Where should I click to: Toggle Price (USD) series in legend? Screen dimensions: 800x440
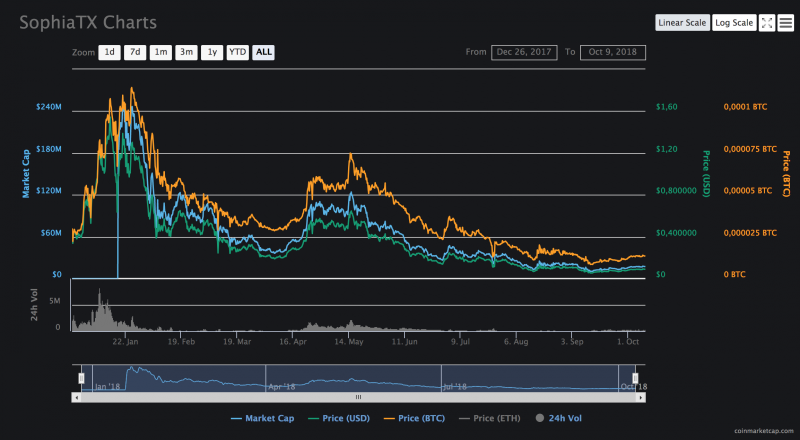339,418
